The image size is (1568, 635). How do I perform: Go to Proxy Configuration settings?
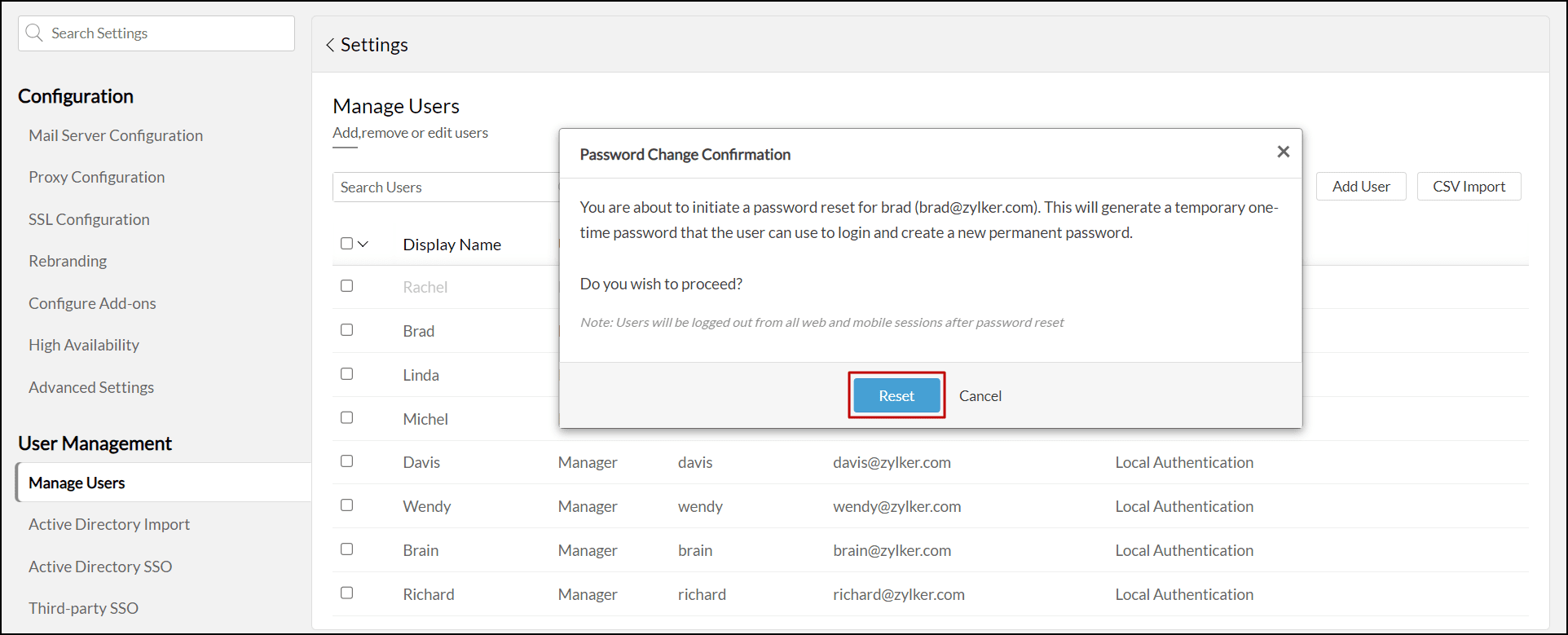coord(96,177)
